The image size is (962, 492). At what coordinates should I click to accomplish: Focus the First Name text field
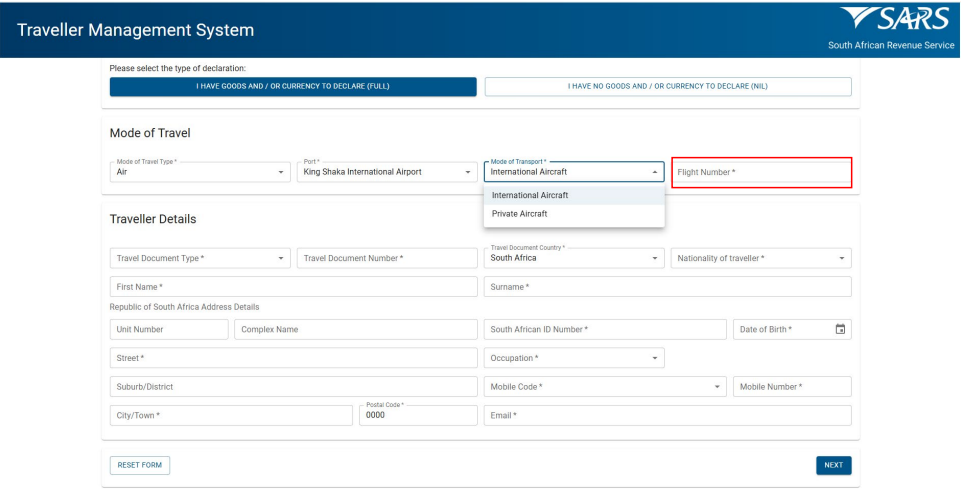click(293, 287)
